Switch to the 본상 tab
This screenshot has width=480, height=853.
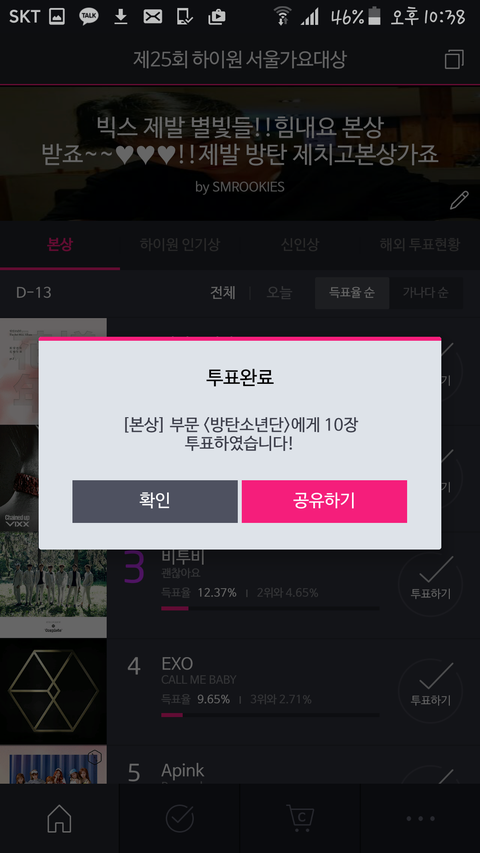pos(60,245)
